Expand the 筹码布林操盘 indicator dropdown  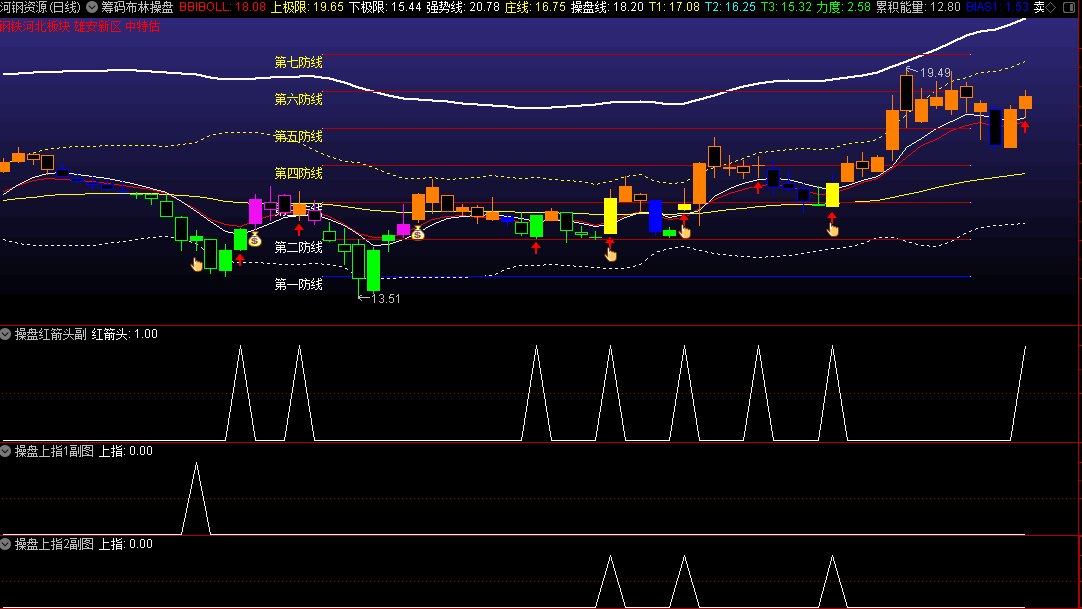[x=93, y=7]
